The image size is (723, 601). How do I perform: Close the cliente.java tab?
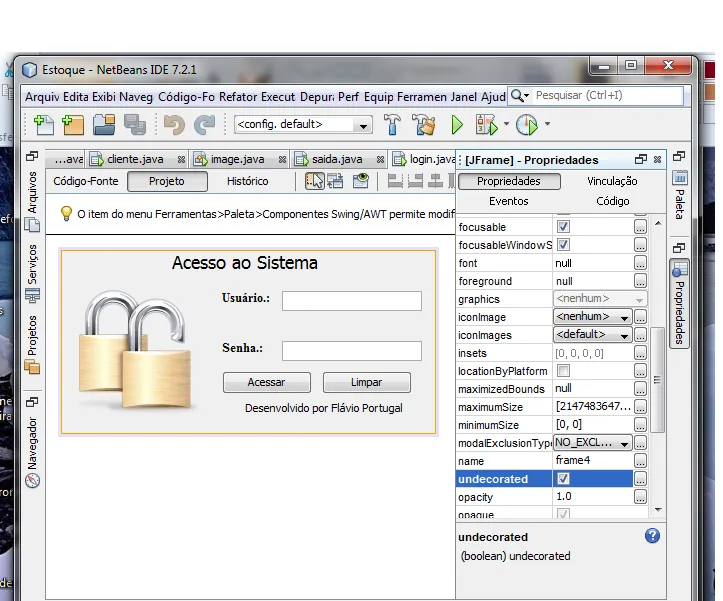click(181, 160)
